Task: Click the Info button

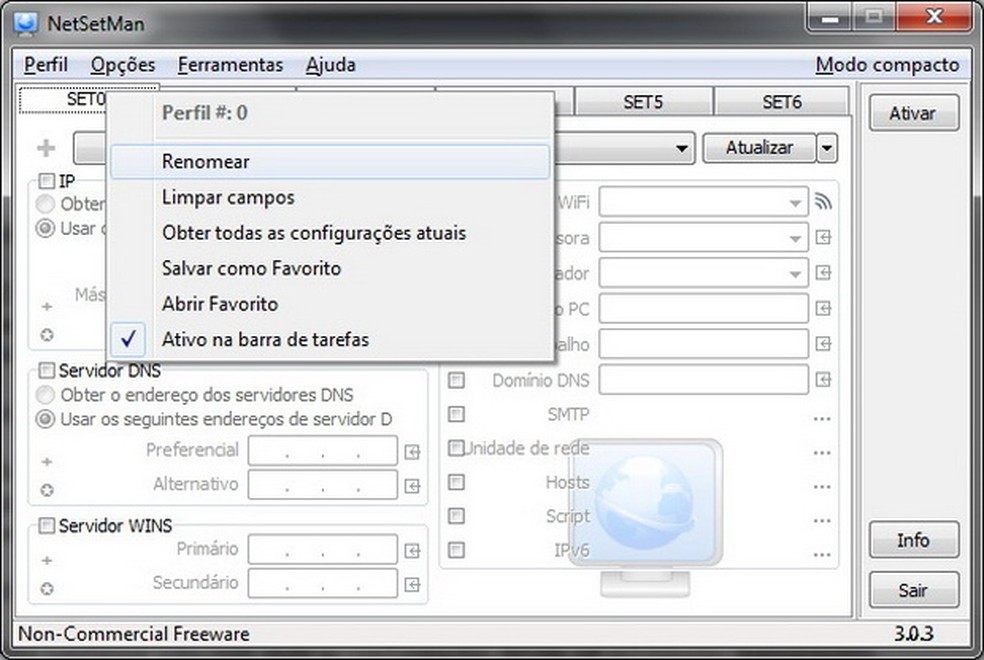Action: click(x=914, y=540)
